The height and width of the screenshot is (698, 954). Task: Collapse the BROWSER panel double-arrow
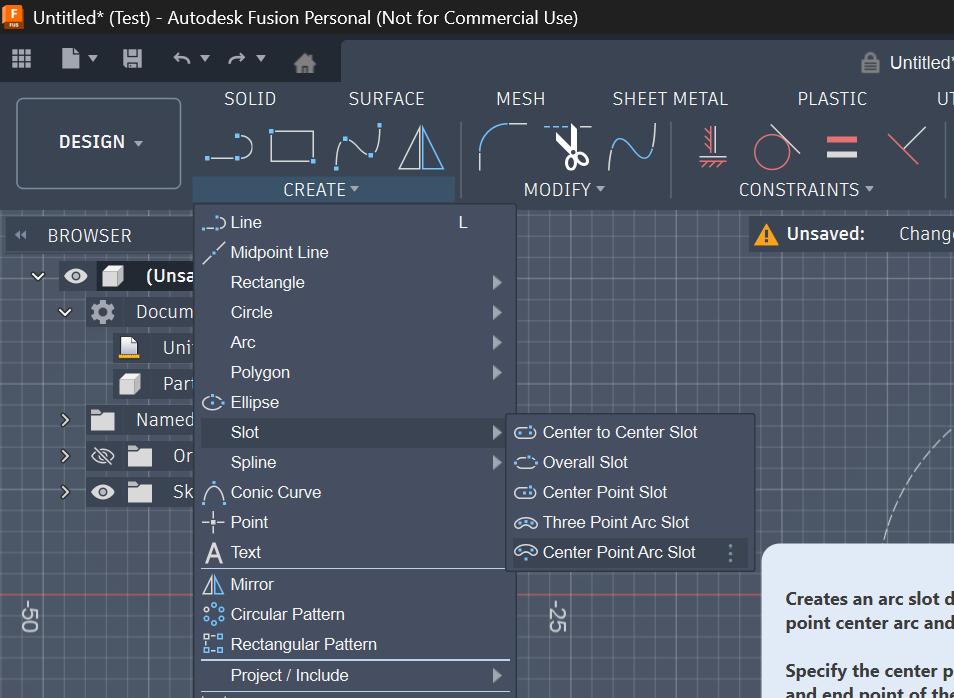pos(21,236)
